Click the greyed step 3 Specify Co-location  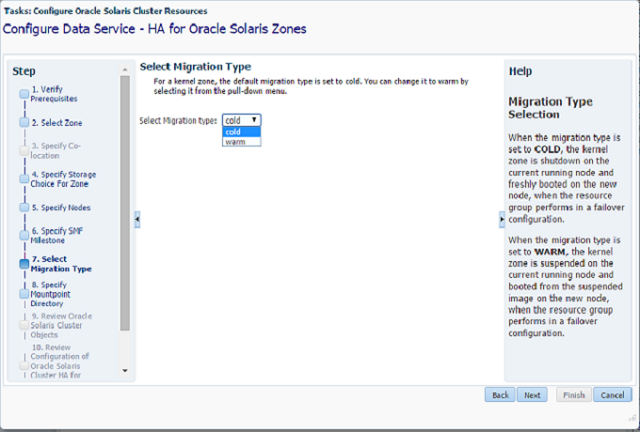click(x=56, y=151)
